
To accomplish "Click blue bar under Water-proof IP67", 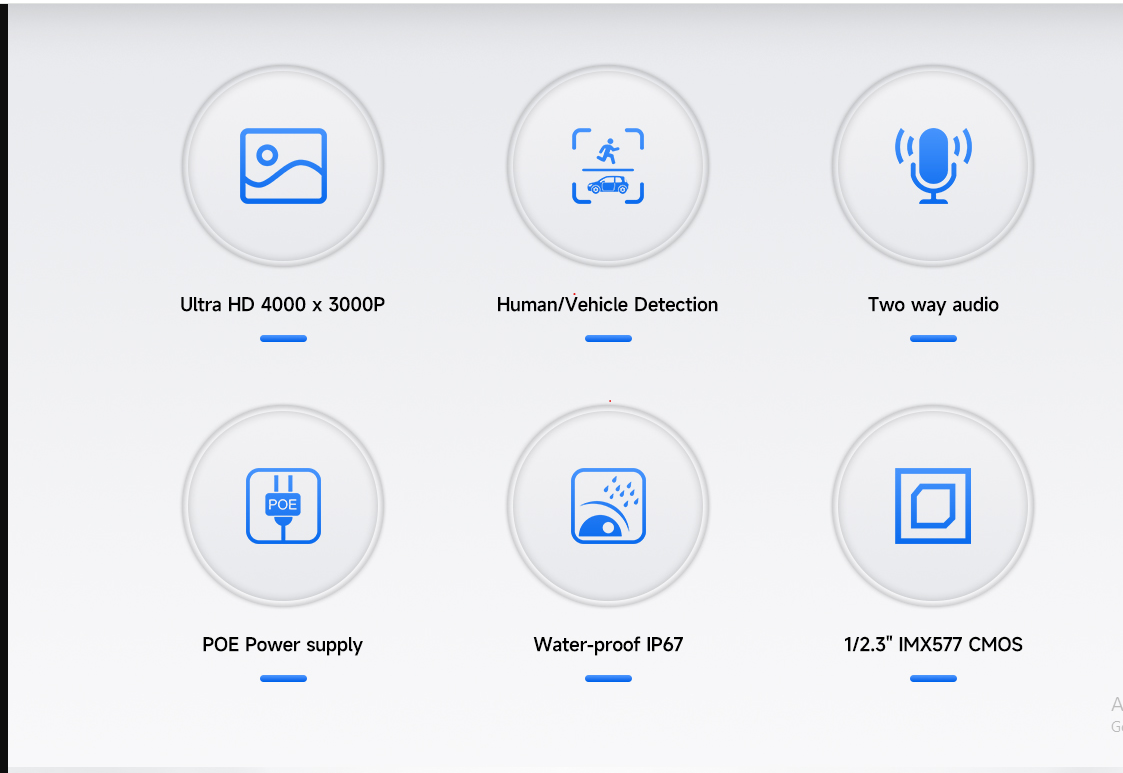I will pyautogui.click(x=608, y=678).
